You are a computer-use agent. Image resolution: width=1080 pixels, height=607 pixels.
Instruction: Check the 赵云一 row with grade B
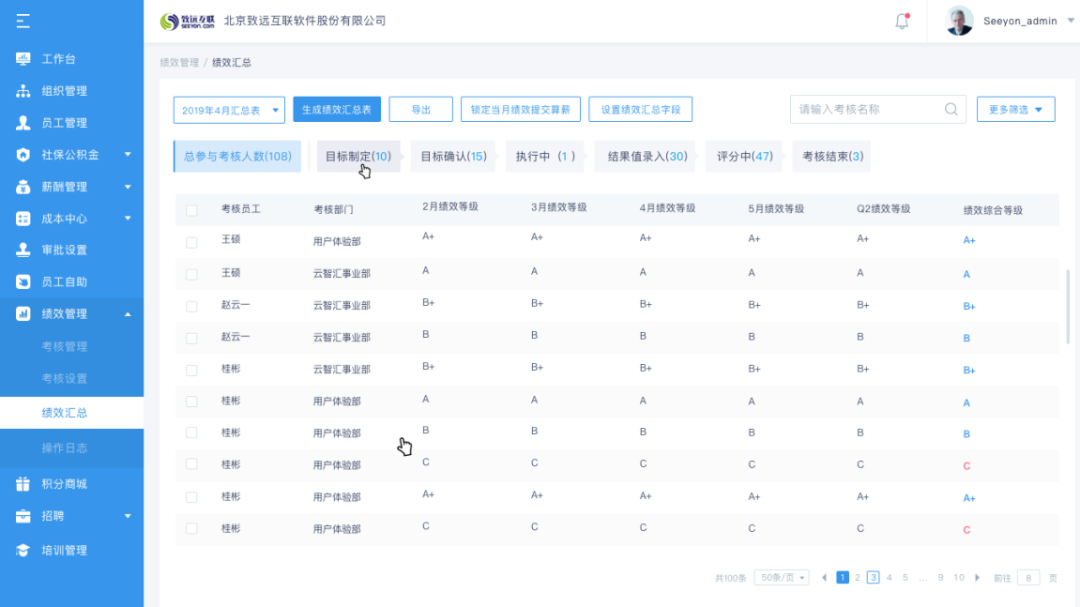pyautogui.click(x=191, y=338)
